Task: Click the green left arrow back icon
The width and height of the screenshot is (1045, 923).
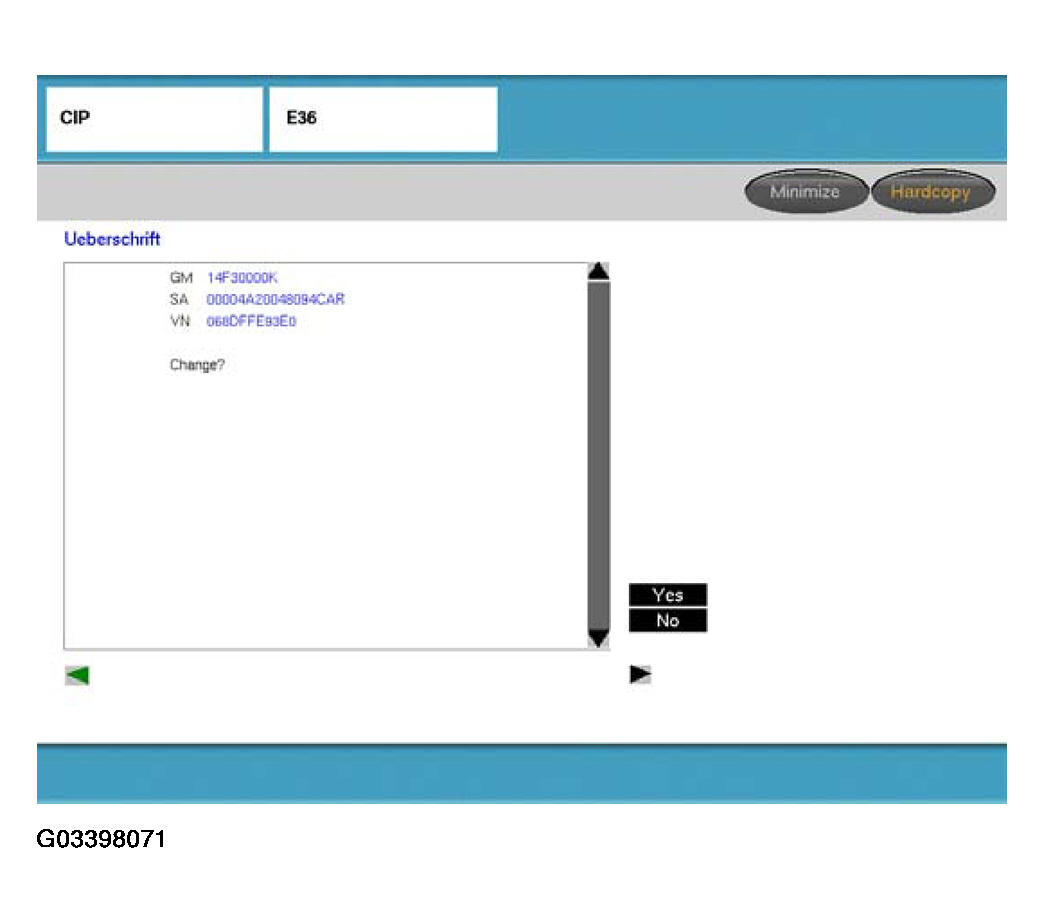Action: [x=77, y=676]
